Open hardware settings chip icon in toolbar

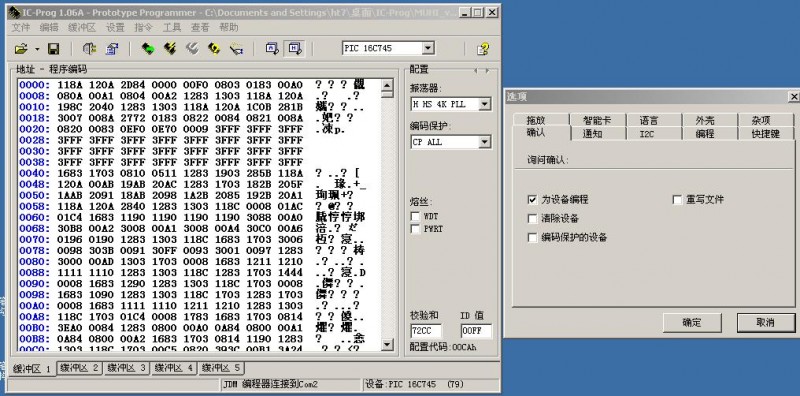click(89, 49)
